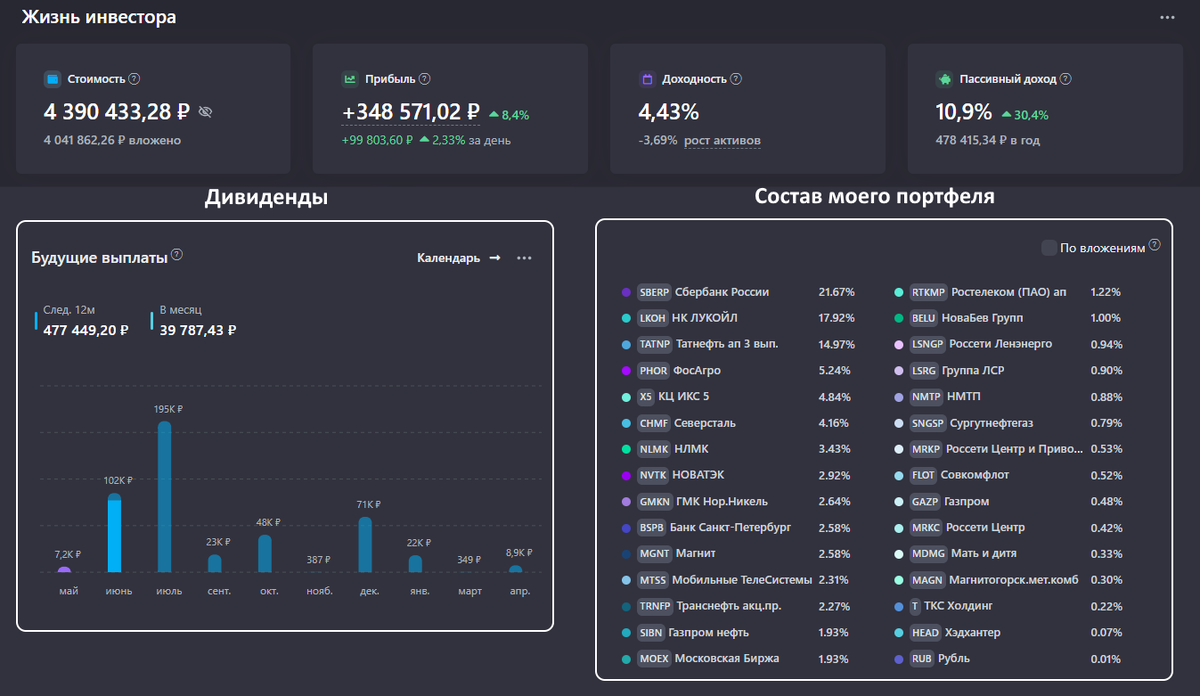Click the +348 571,02 ₽ profit value
The height and width of the screenshot is (696, 1200).
point(411,112)
